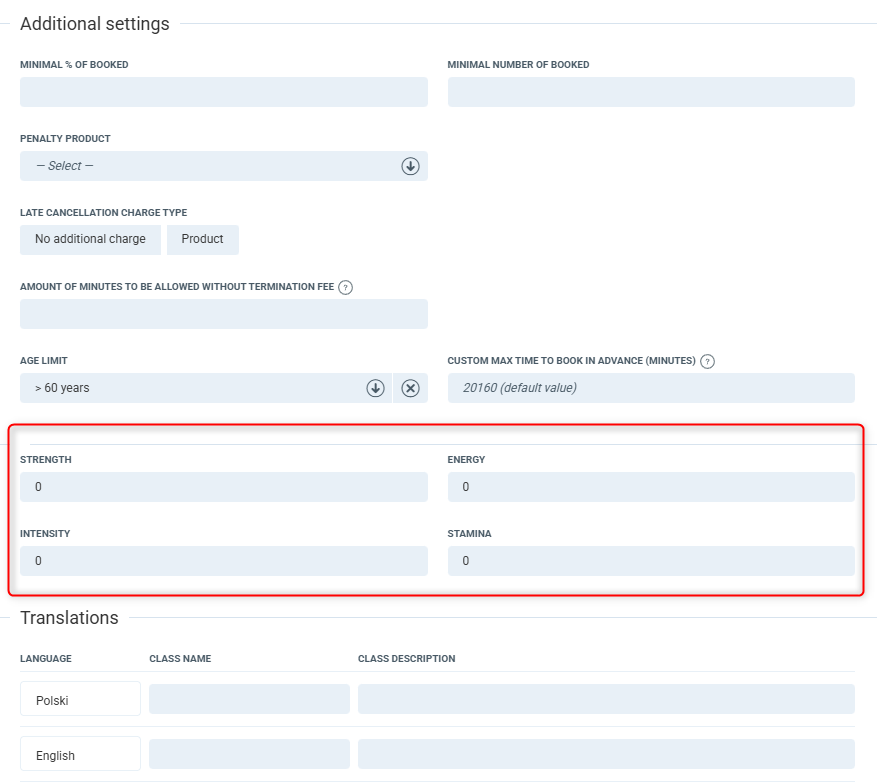This screenshot has width=877, height=782.
Task: Click the Polski class name field
Action: [249, 699]
